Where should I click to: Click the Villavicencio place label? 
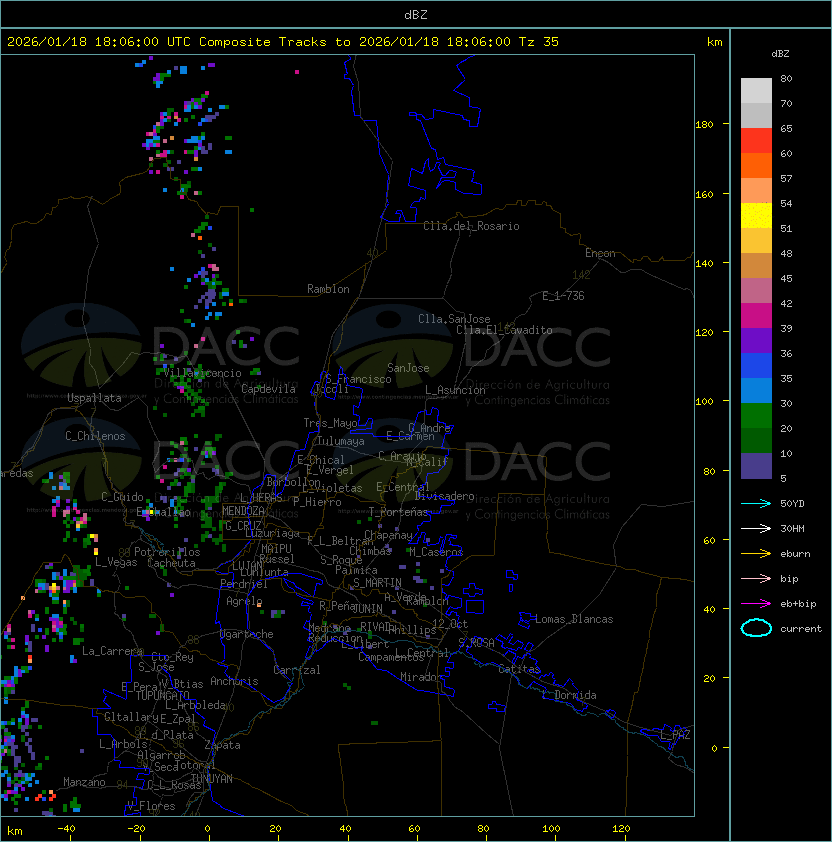pyautogui.click(x=202, y=373)
